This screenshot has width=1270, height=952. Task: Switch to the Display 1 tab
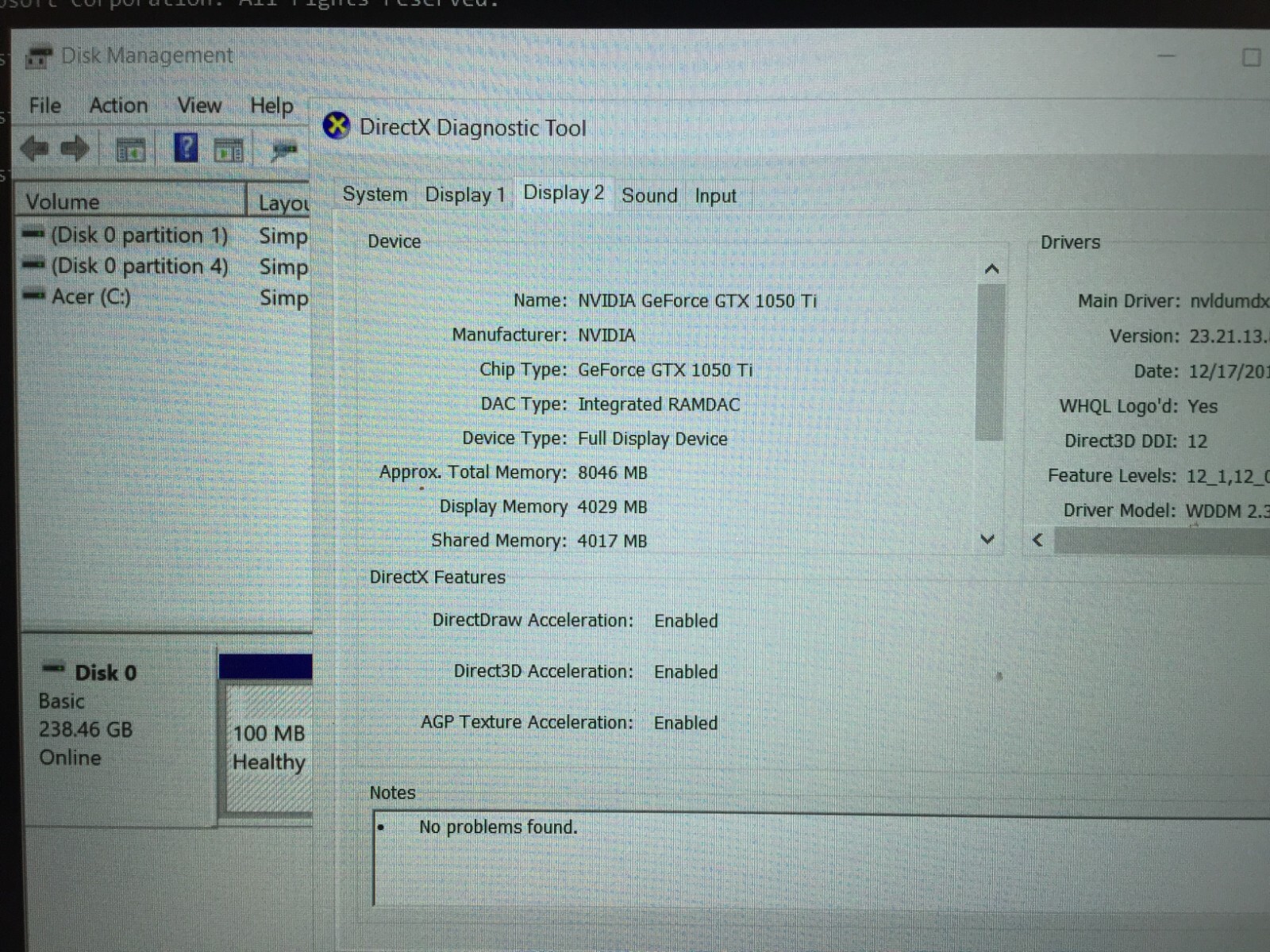(x=465, y=195)
